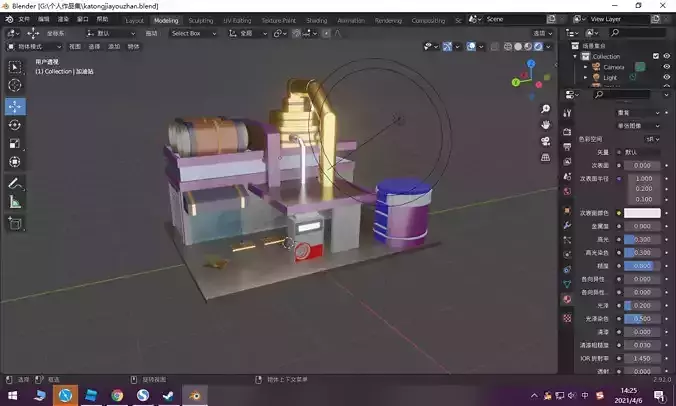
Task: Open the Select Box drag dropdown
Action: (194, 33)
